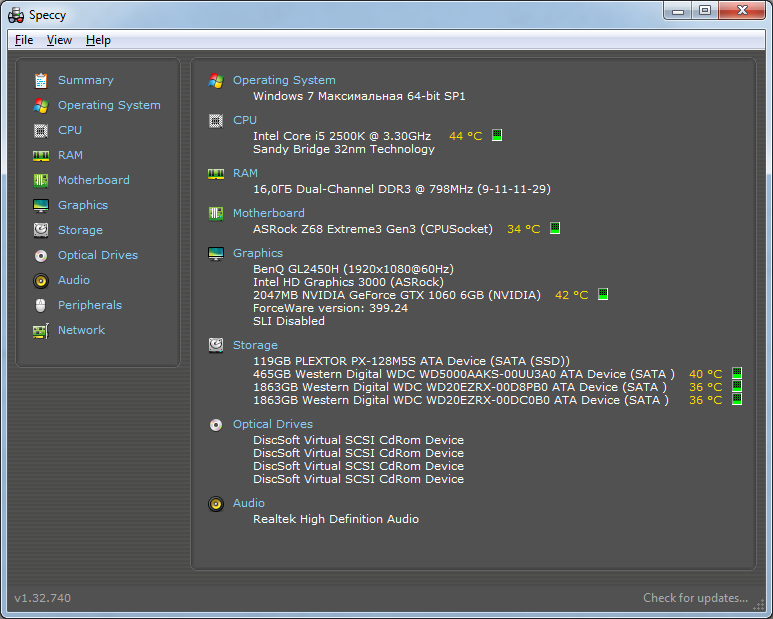
Task: Click the memory icon beside the RAM heading
Action: [x=216, y=173]
